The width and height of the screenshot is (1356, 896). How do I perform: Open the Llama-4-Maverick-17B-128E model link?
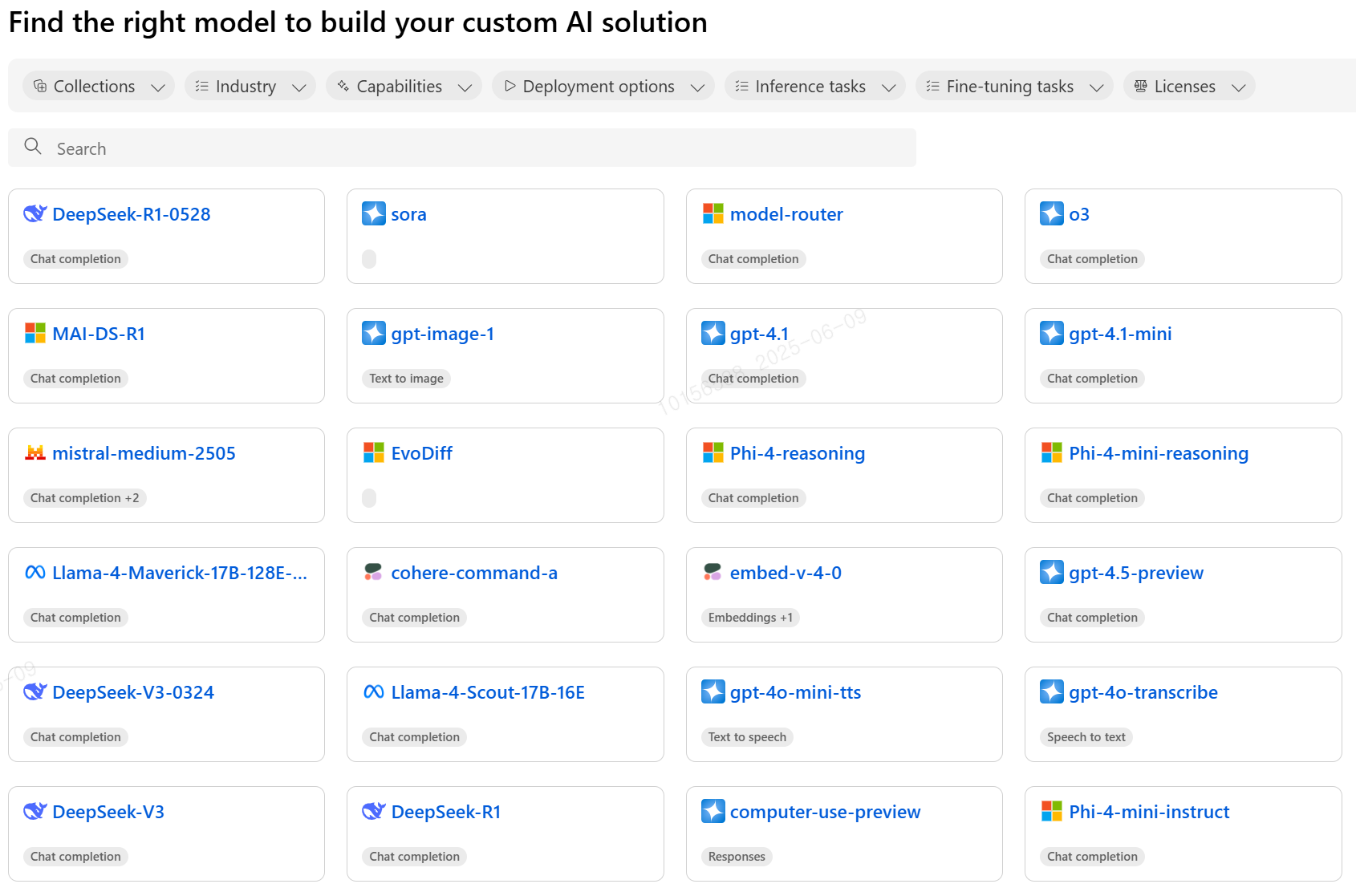click(180, 573)
